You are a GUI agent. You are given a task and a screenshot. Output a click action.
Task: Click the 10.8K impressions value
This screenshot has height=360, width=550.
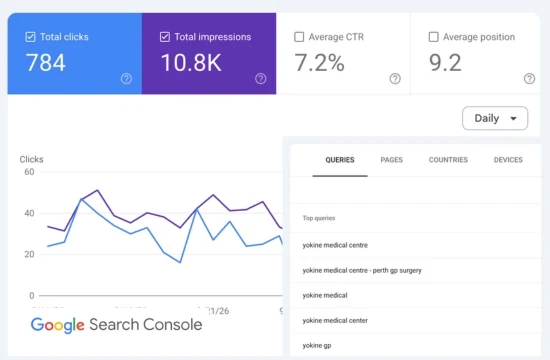[191, 63]
